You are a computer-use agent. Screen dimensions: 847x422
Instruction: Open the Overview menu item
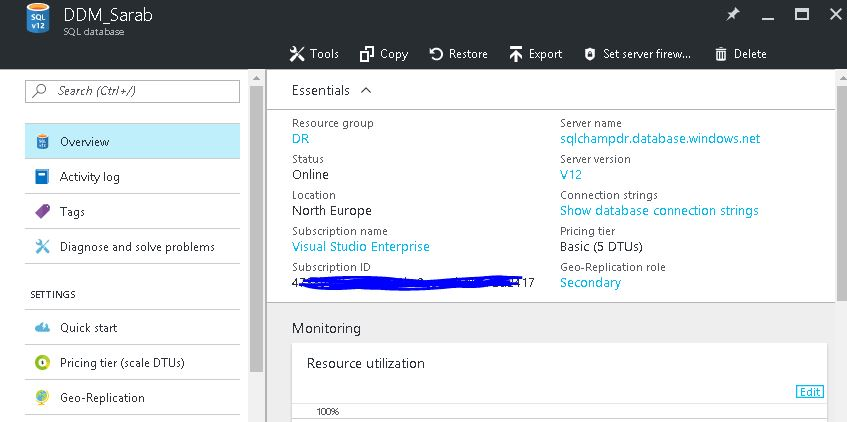pyautogui.click(x=132, y=141)
